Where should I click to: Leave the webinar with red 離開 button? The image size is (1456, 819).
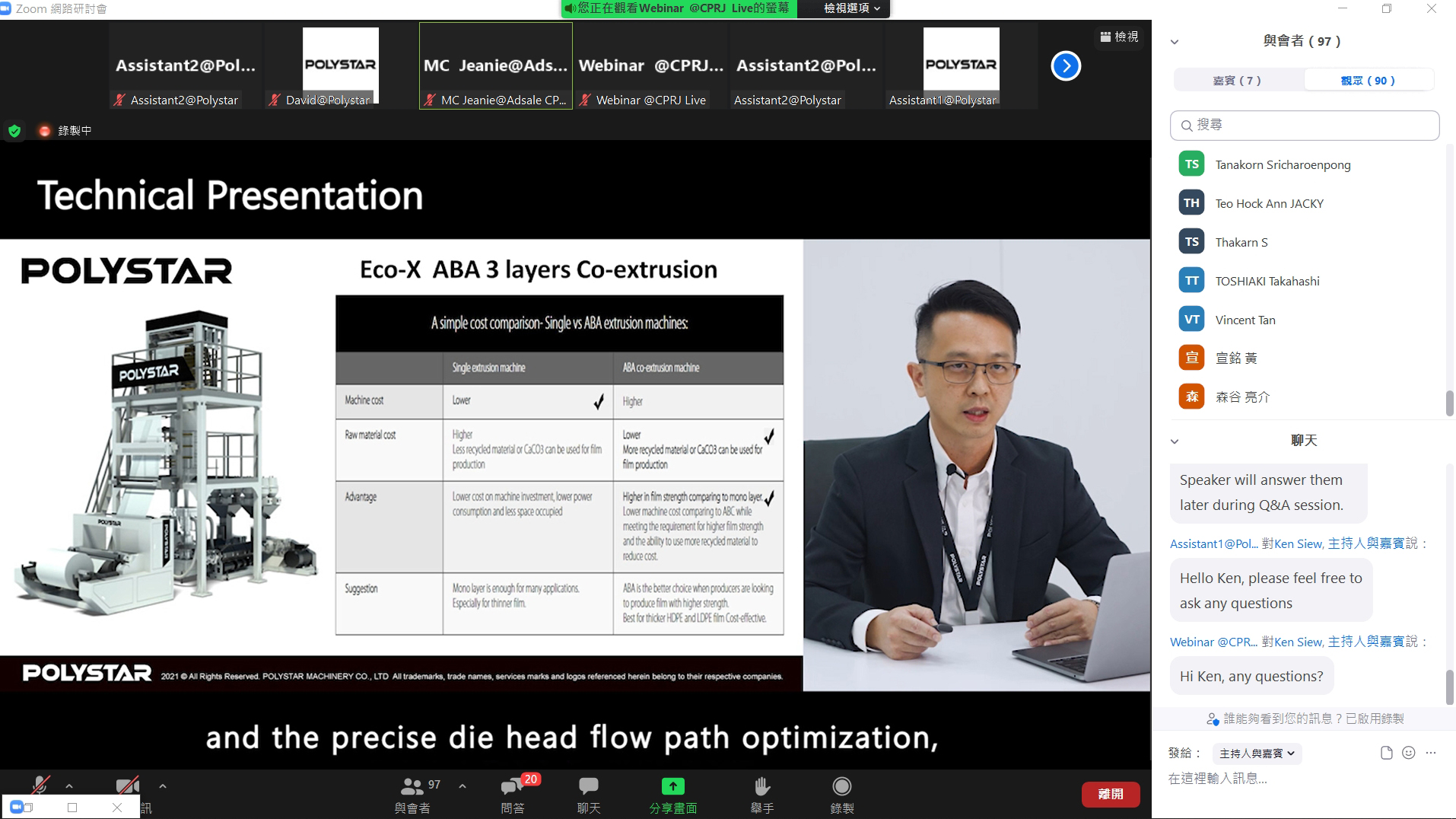1111,794
